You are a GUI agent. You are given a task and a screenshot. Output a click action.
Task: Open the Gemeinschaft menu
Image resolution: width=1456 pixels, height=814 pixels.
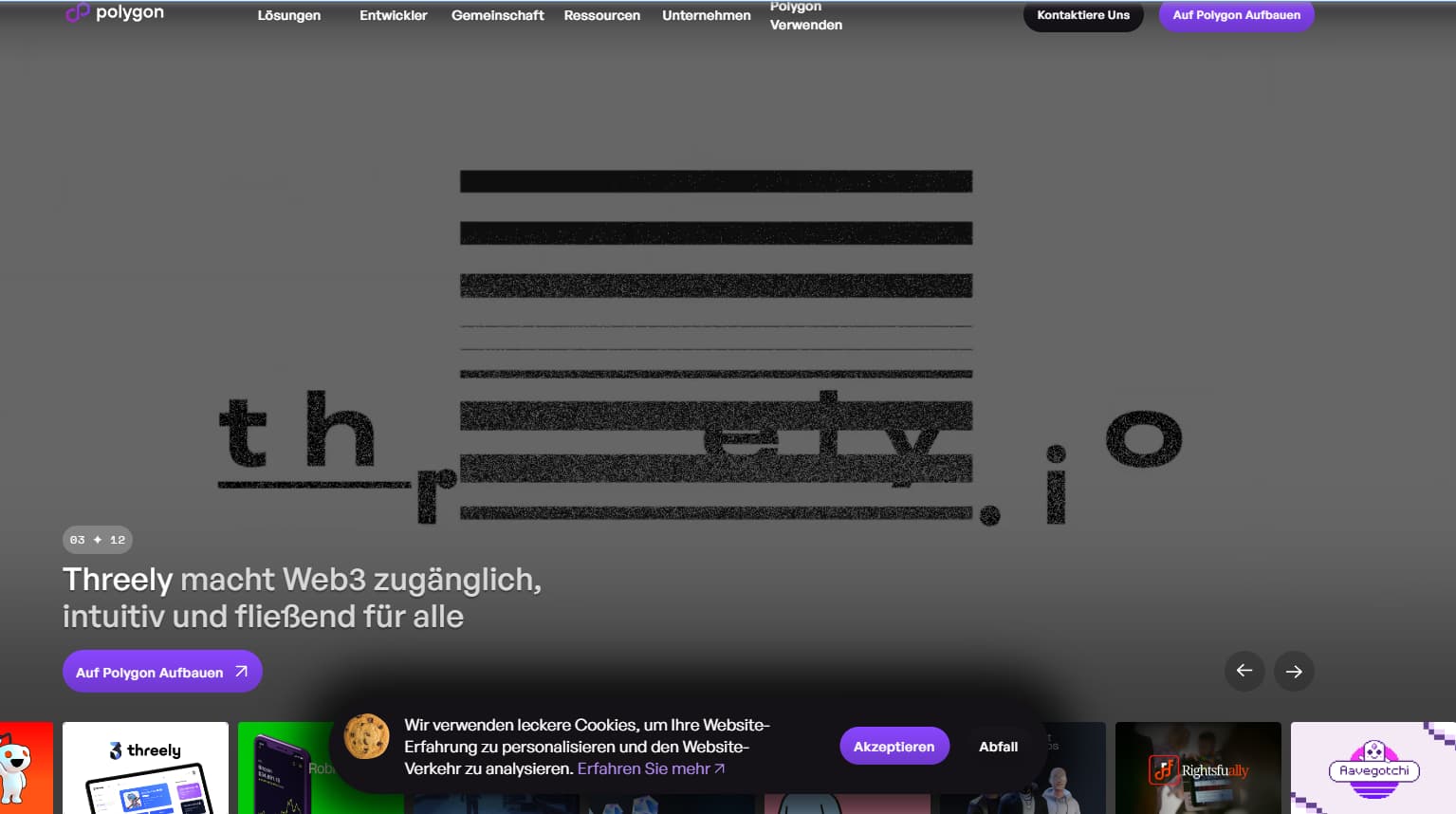(498, 15)
